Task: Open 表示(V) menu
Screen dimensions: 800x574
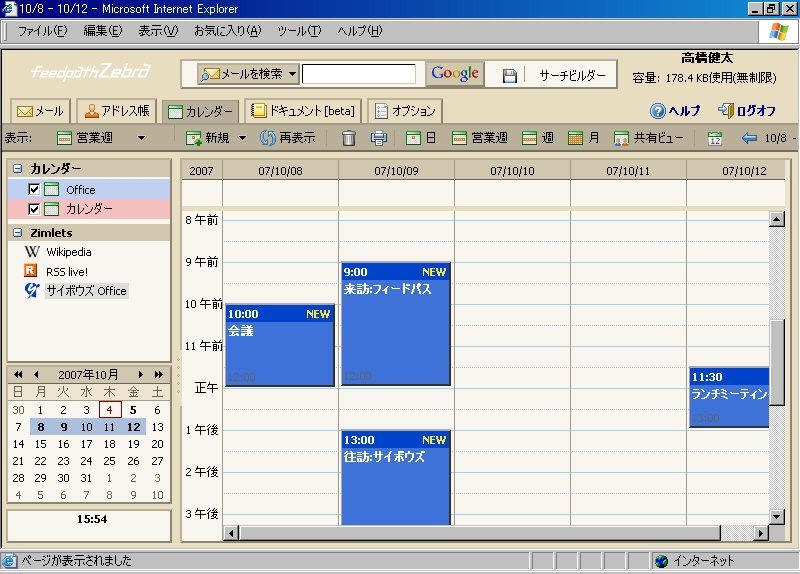Action: pyautogui.click(x=158, y=31)
